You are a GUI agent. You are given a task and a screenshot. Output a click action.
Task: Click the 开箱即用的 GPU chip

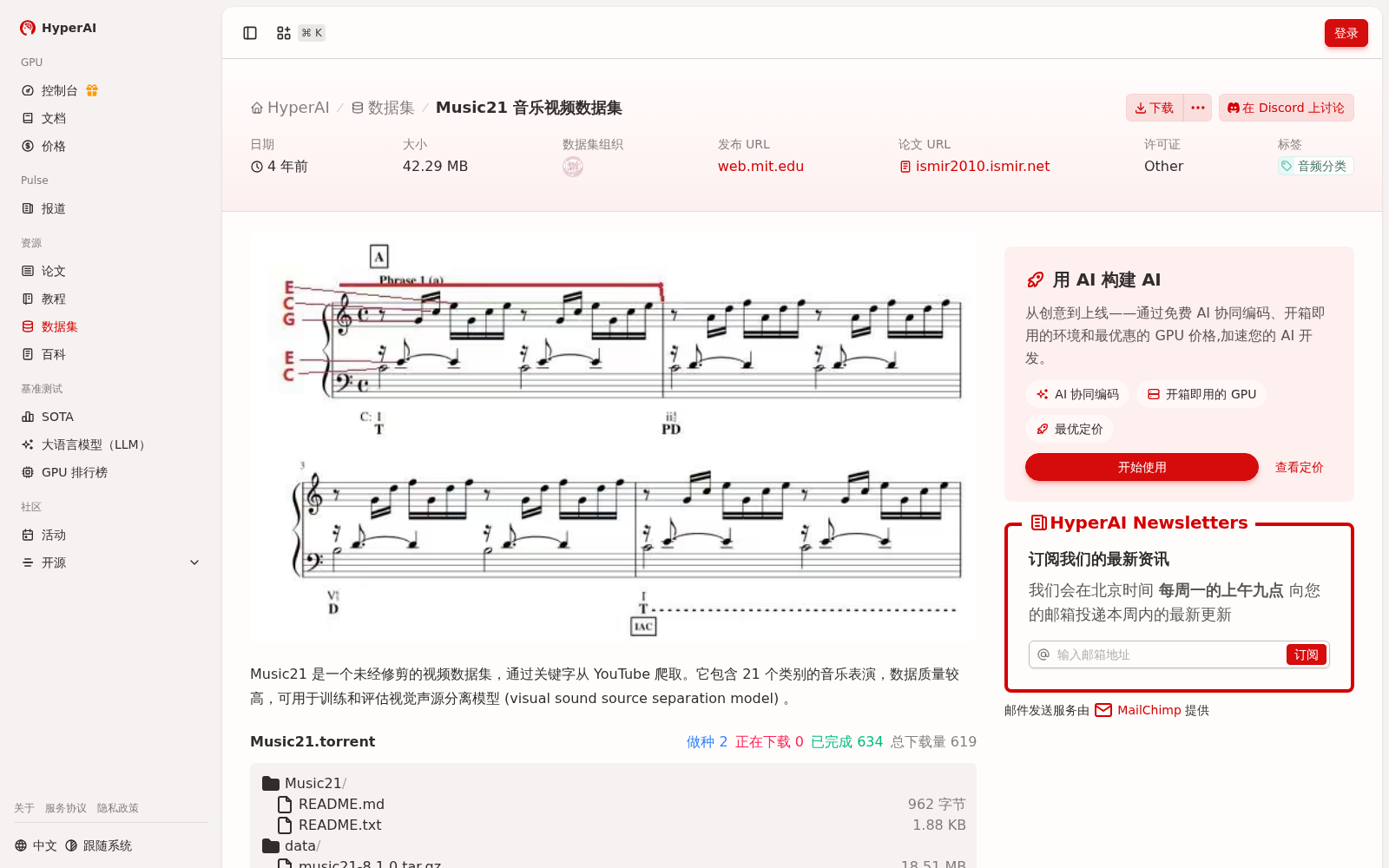click(x=1201, y=394)
